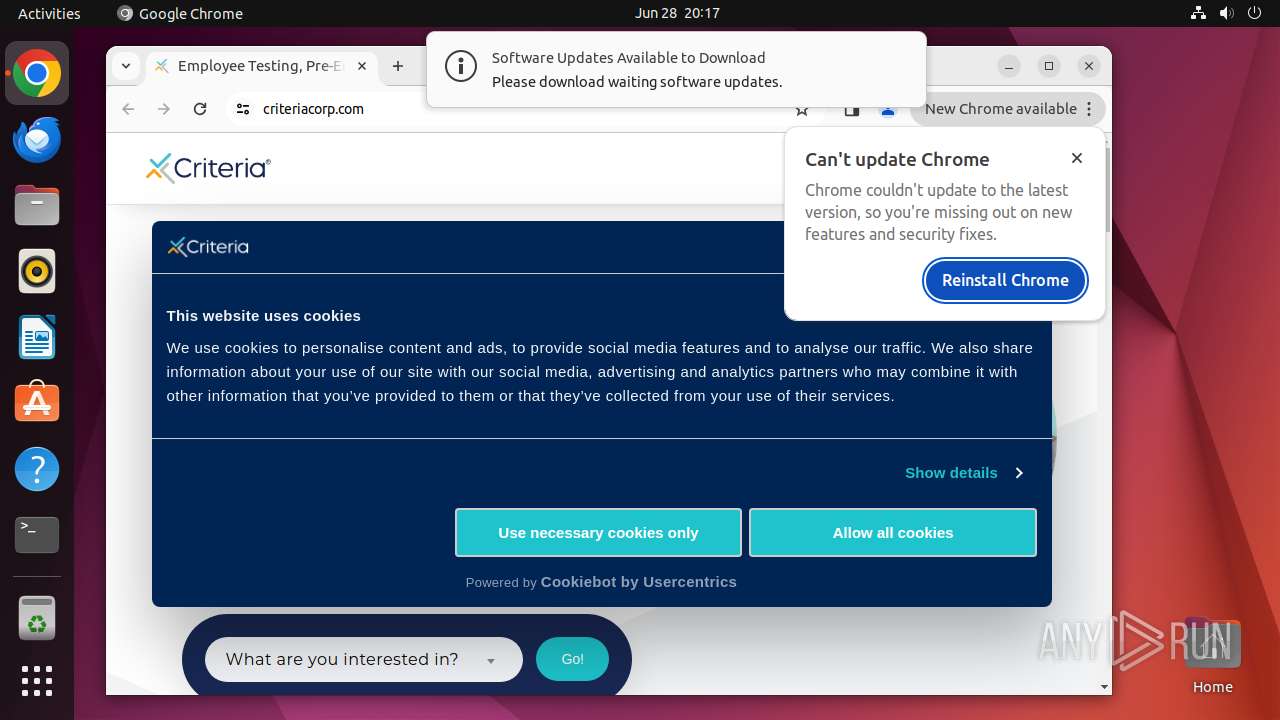
Task: Open the new tab plus button
Action: [398, 66]
